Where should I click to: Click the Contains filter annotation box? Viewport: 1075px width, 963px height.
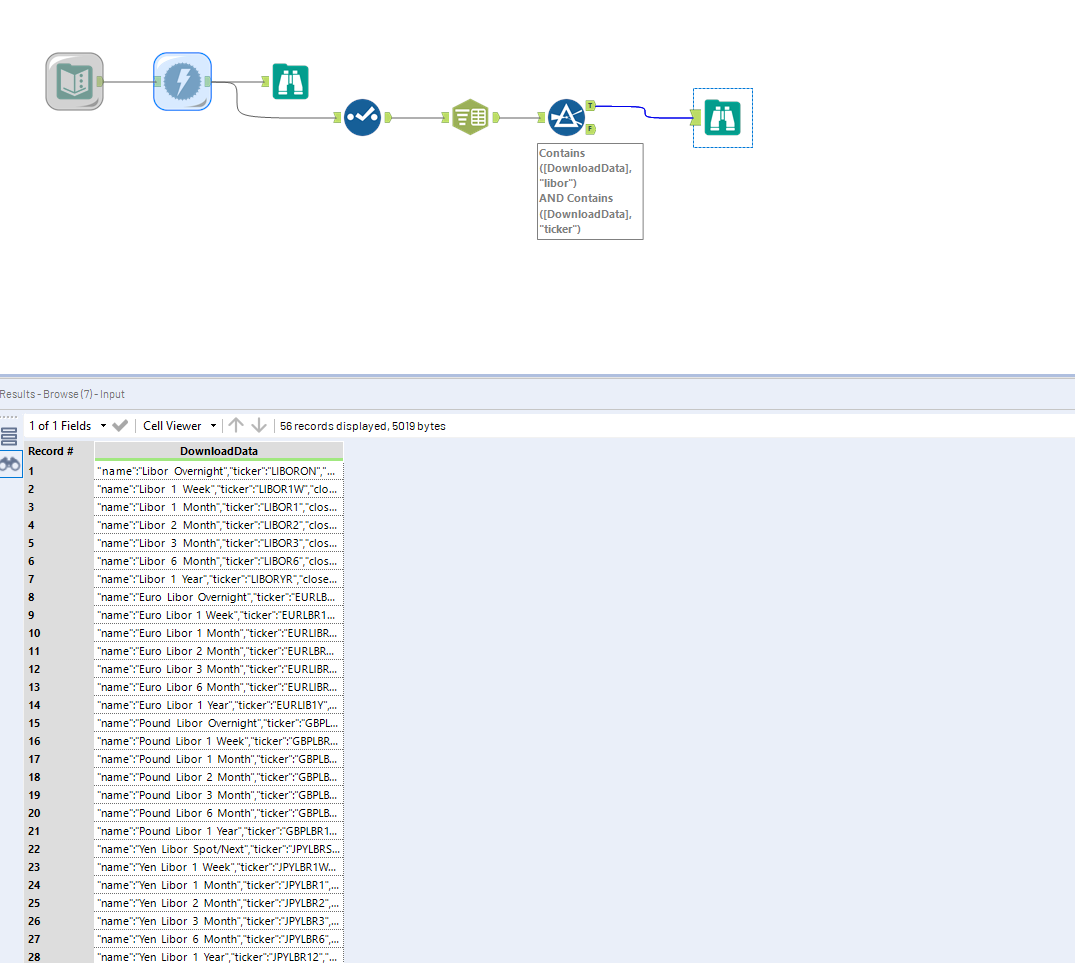[590, 191]
